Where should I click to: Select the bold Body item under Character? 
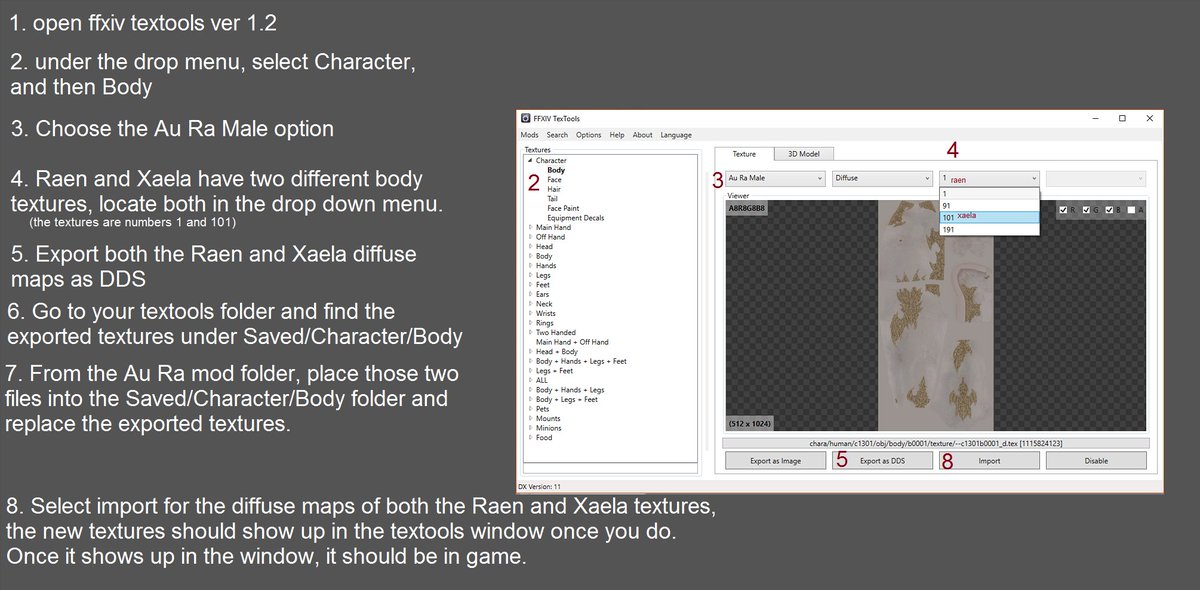click(x=555, y=170)
